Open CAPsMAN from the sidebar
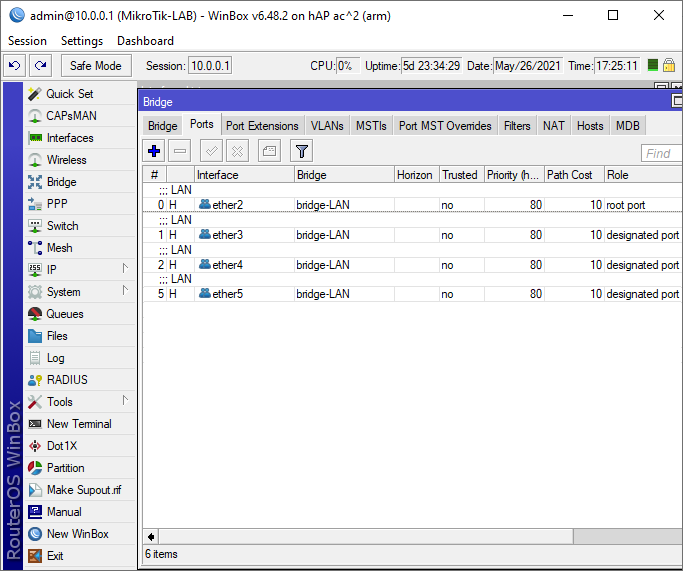 80,116
